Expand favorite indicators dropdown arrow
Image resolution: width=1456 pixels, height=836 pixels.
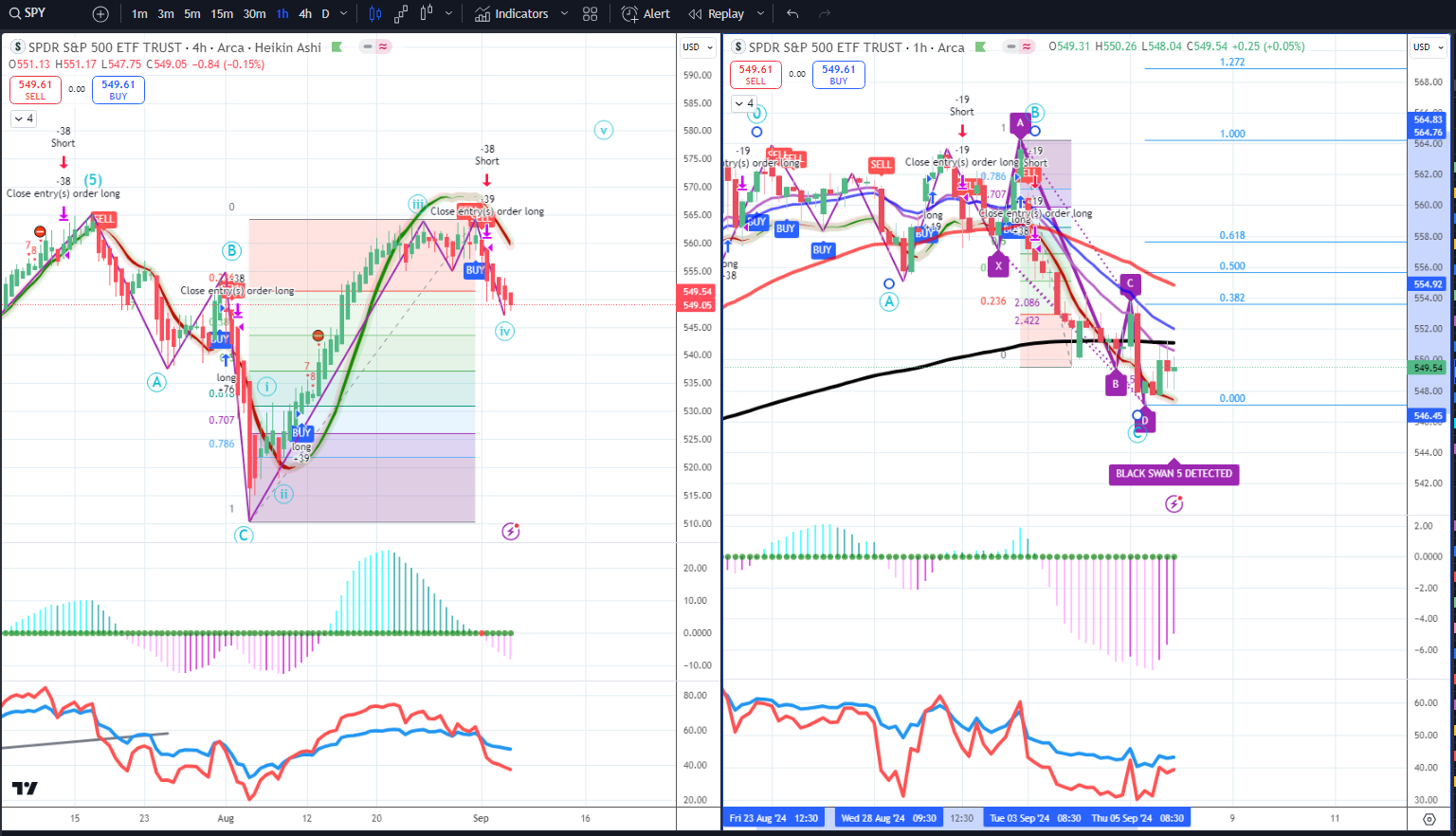click(x=564, y=14)
